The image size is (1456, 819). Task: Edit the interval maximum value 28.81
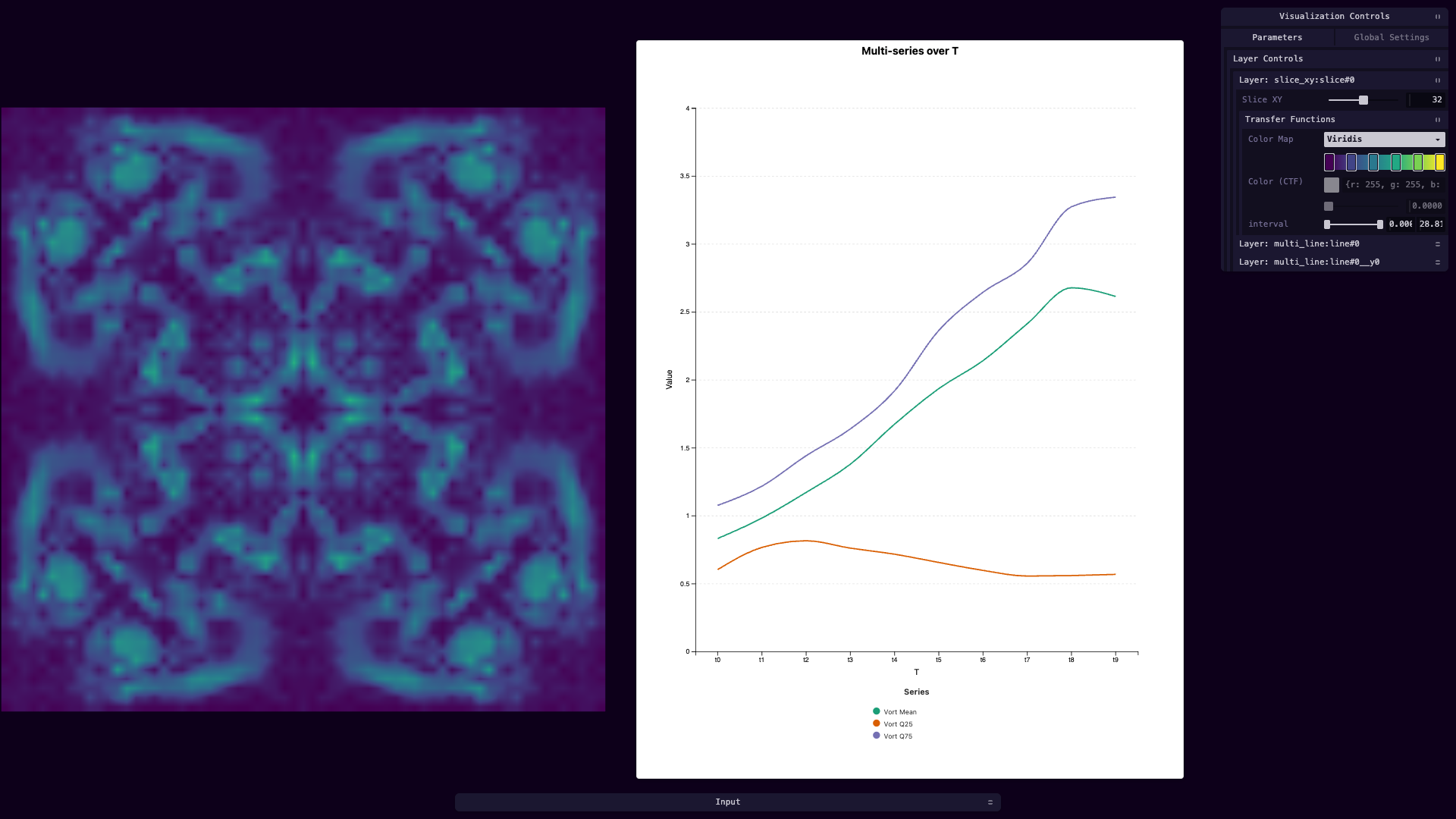1431,224
